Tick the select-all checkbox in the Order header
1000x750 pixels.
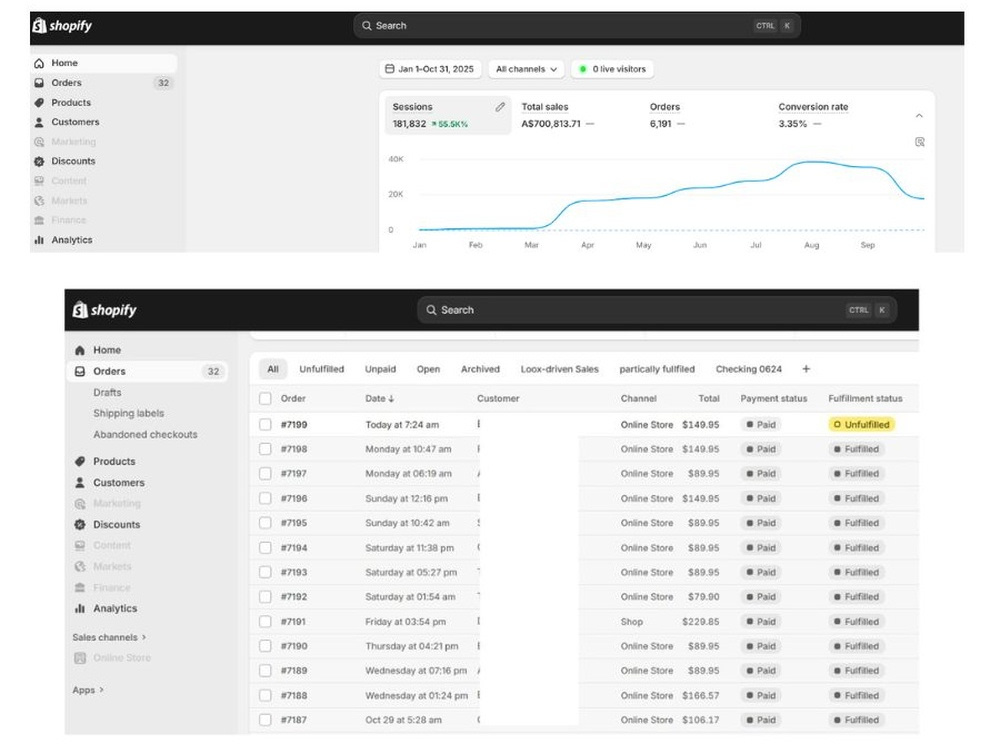[265, 399]
